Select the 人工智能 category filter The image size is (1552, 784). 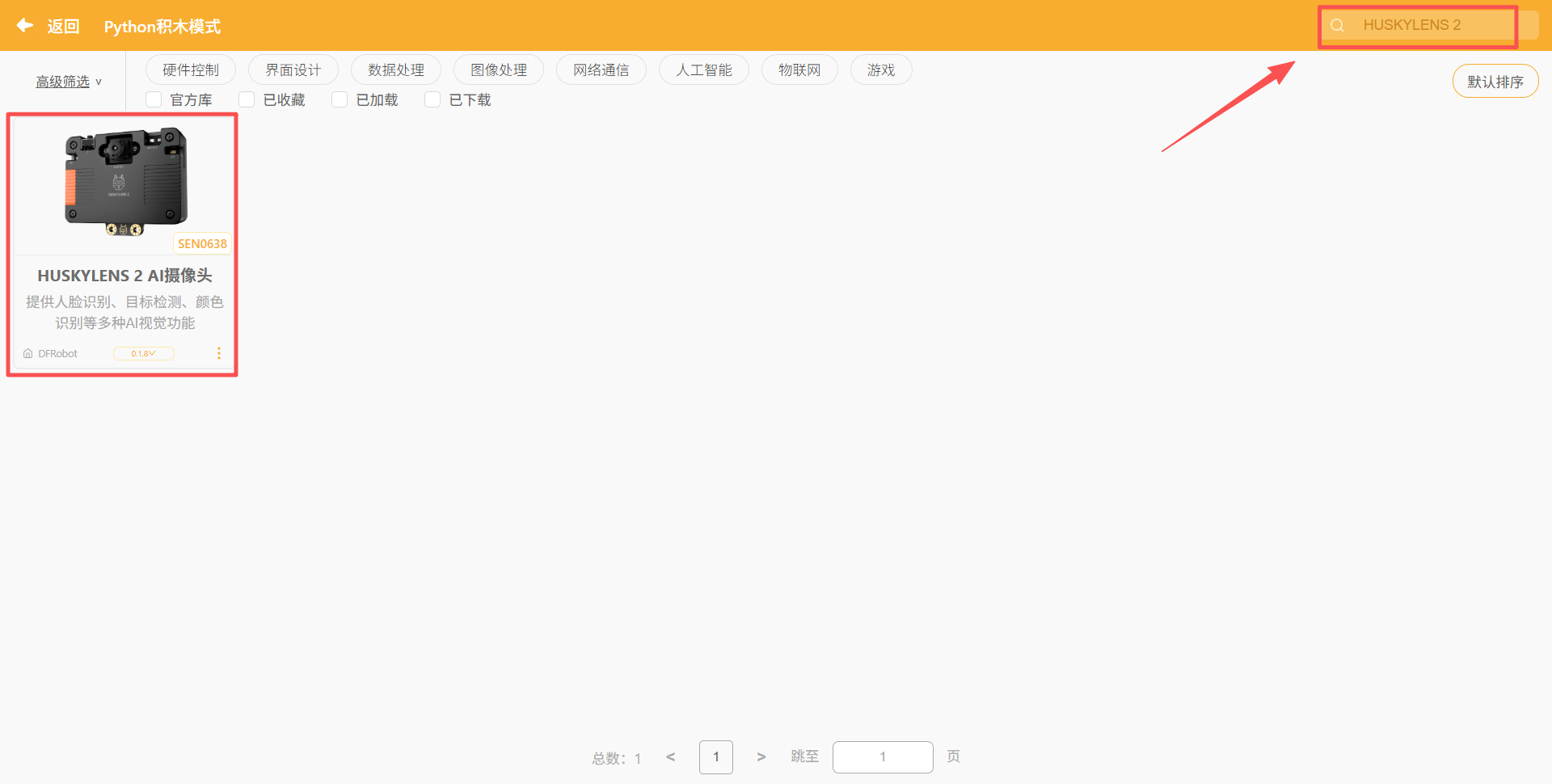coord(703,70)
